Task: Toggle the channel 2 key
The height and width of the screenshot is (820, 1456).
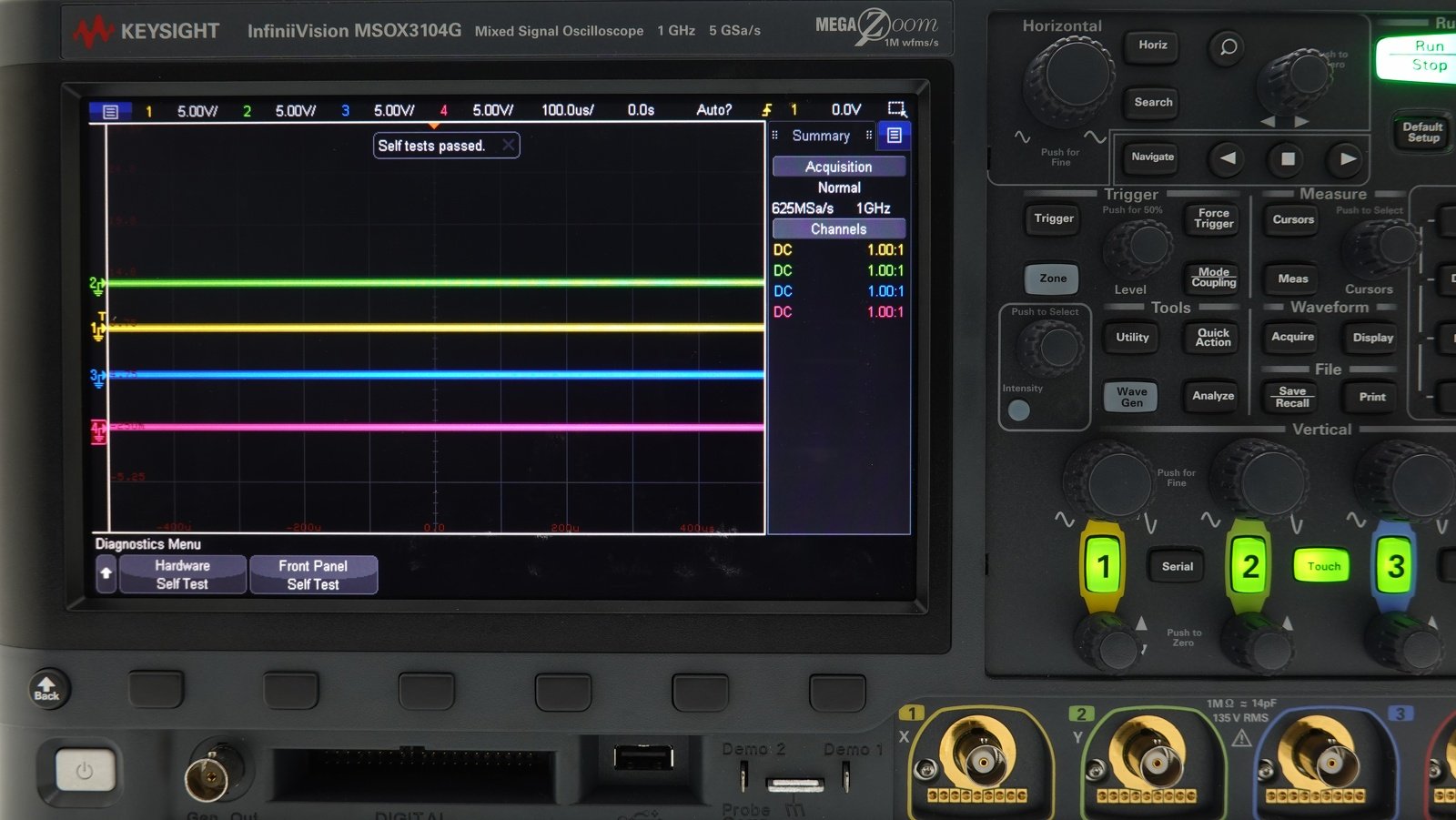Action: (1250, 566)
